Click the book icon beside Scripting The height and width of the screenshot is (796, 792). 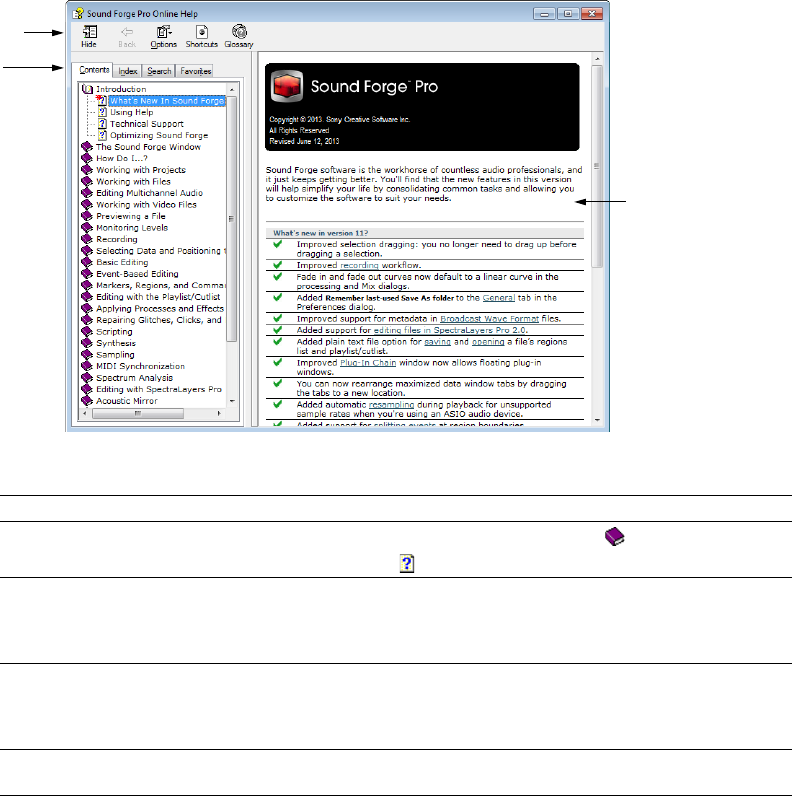87,331
